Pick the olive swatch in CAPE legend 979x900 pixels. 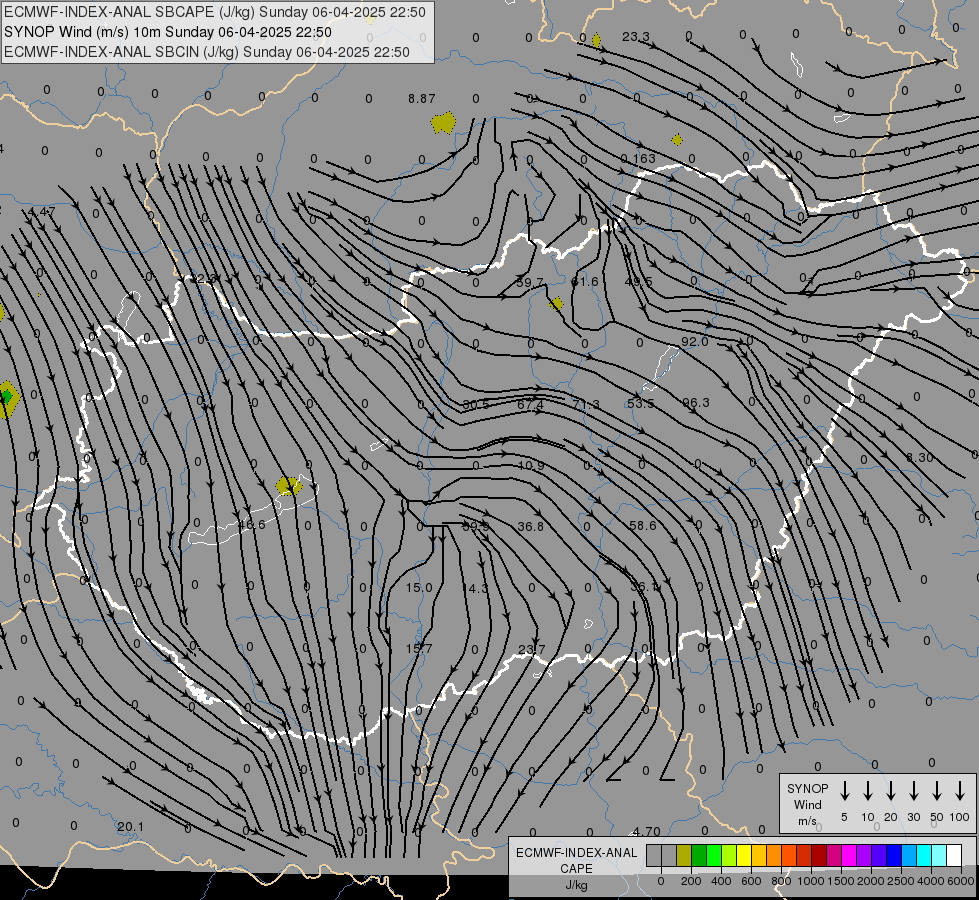684,856
